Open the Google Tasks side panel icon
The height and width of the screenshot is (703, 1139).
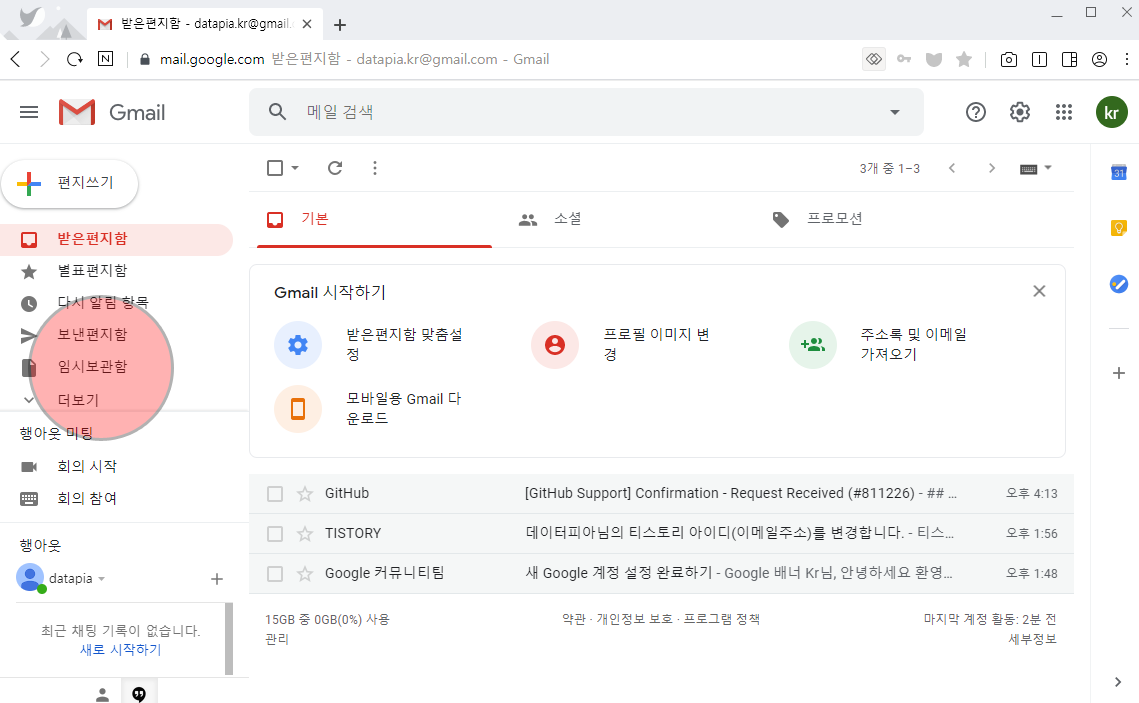[x=1119, y=284]
